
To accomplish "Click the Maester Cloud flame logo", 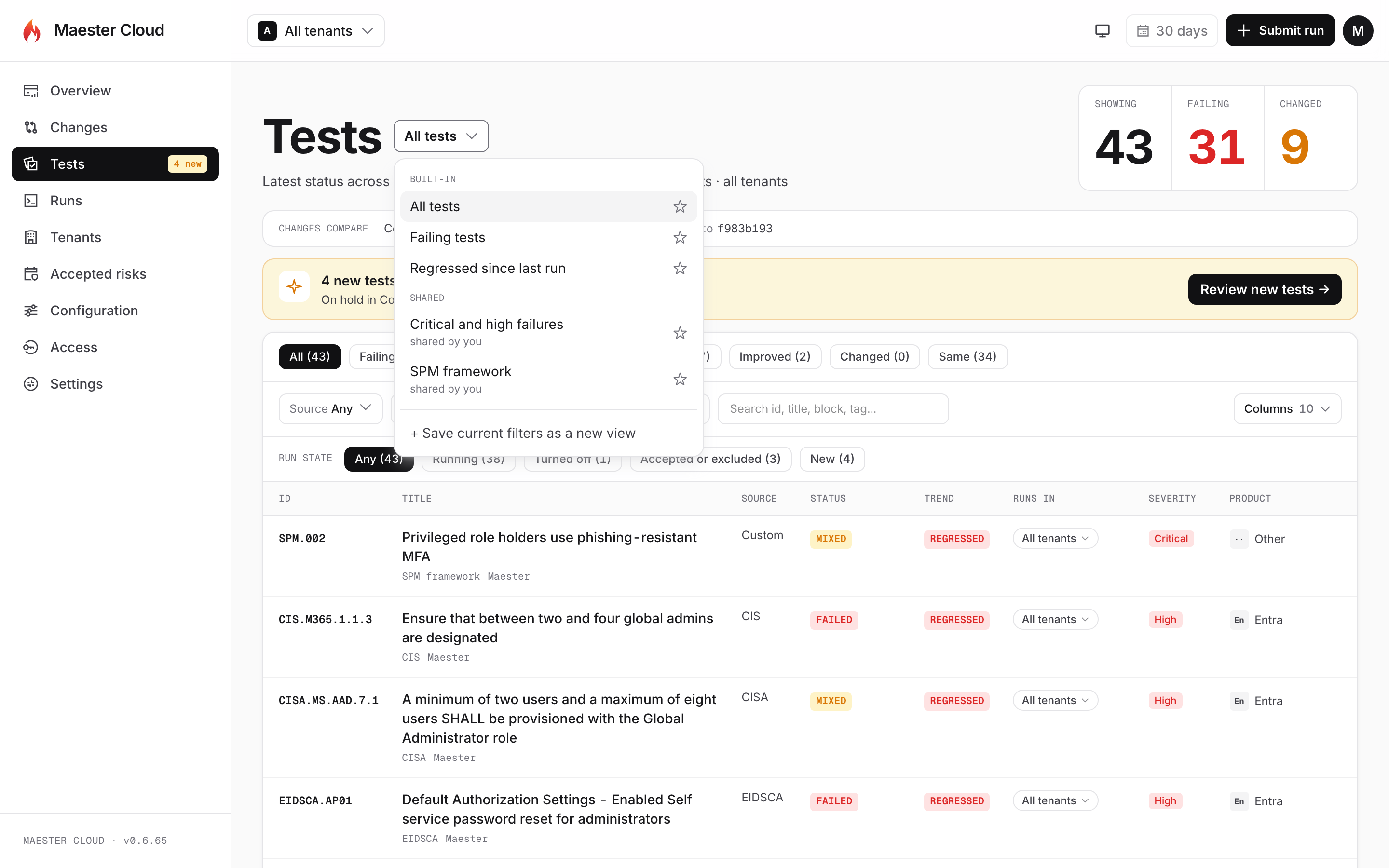I will click(x=32, y=30).
